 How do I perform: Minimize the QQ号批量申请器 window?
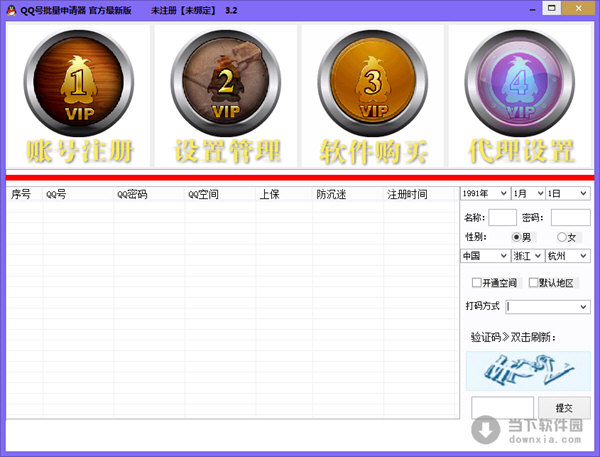click(532, 9)
